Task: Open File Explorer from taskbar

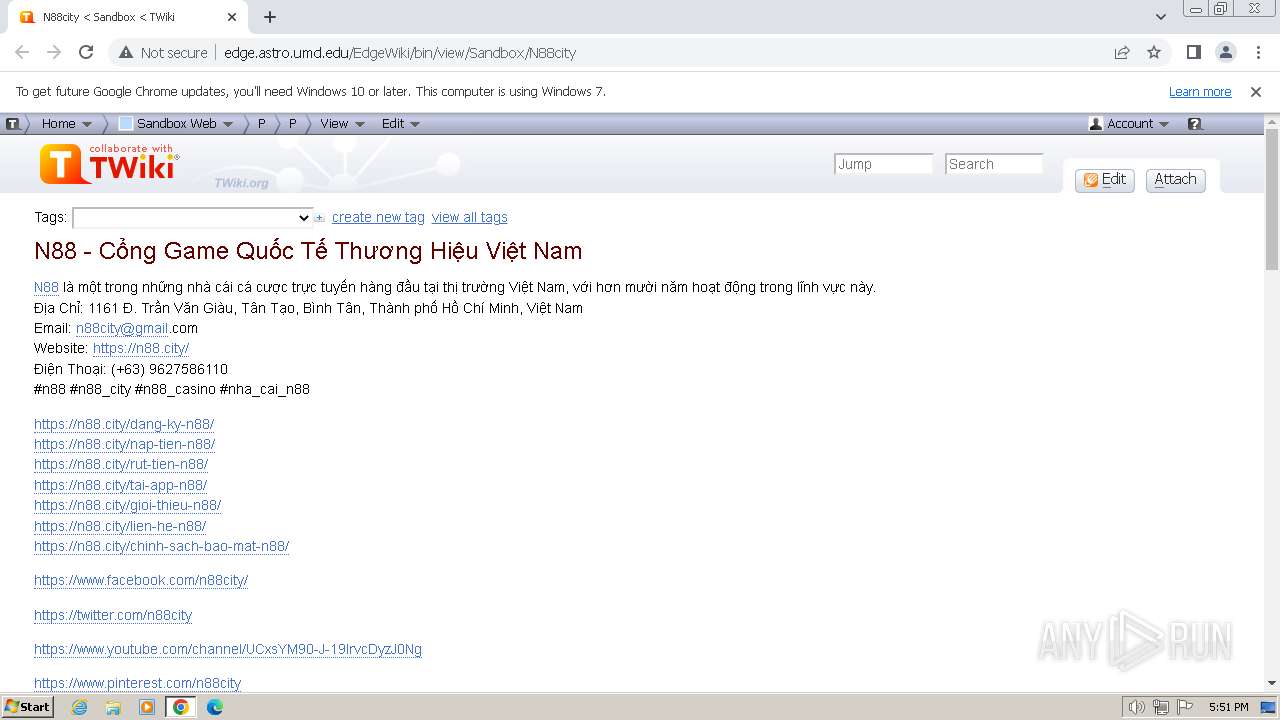Action: pyautogui.click(x=113, y=707)
